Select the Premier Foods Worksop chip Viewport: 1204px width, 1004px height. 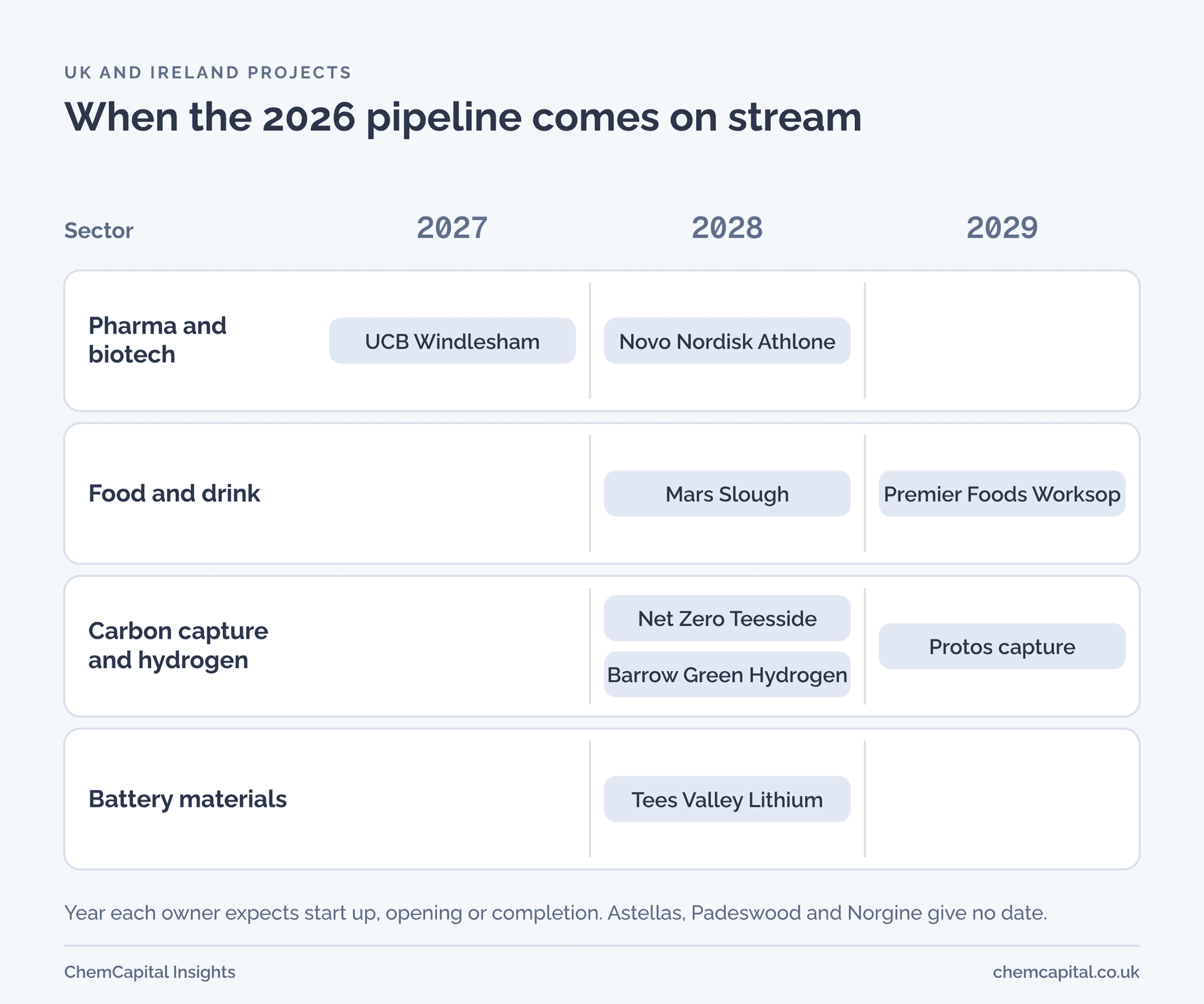pyautogui.click(x=1002, y=493)
